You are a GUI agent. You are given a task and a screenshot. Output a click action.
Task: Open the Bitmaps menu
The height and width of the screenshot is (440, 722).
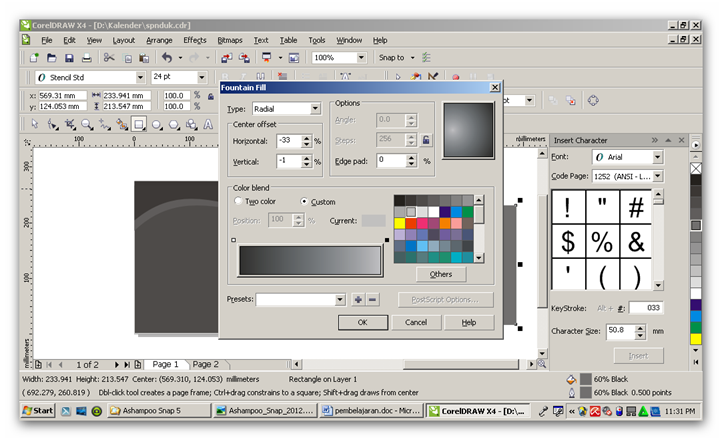tap(230, 40)
